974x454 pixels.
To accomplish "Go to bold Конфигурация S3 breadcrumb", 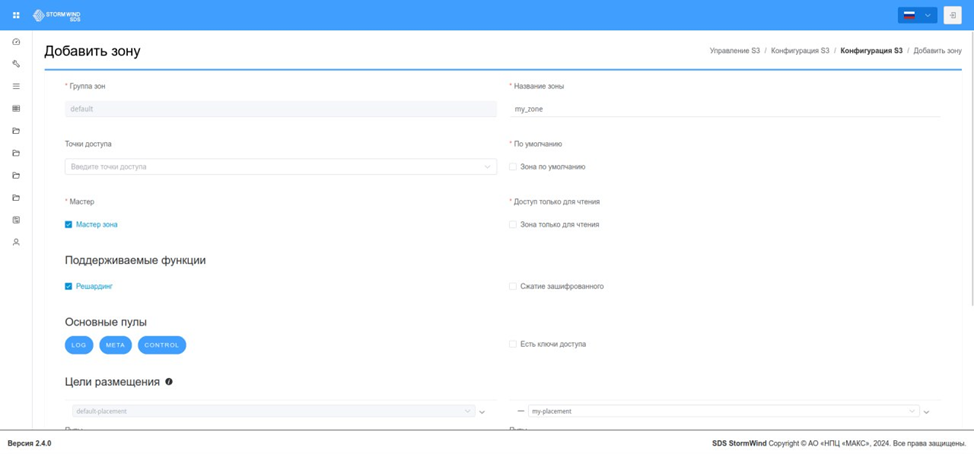I will [871, 51].
